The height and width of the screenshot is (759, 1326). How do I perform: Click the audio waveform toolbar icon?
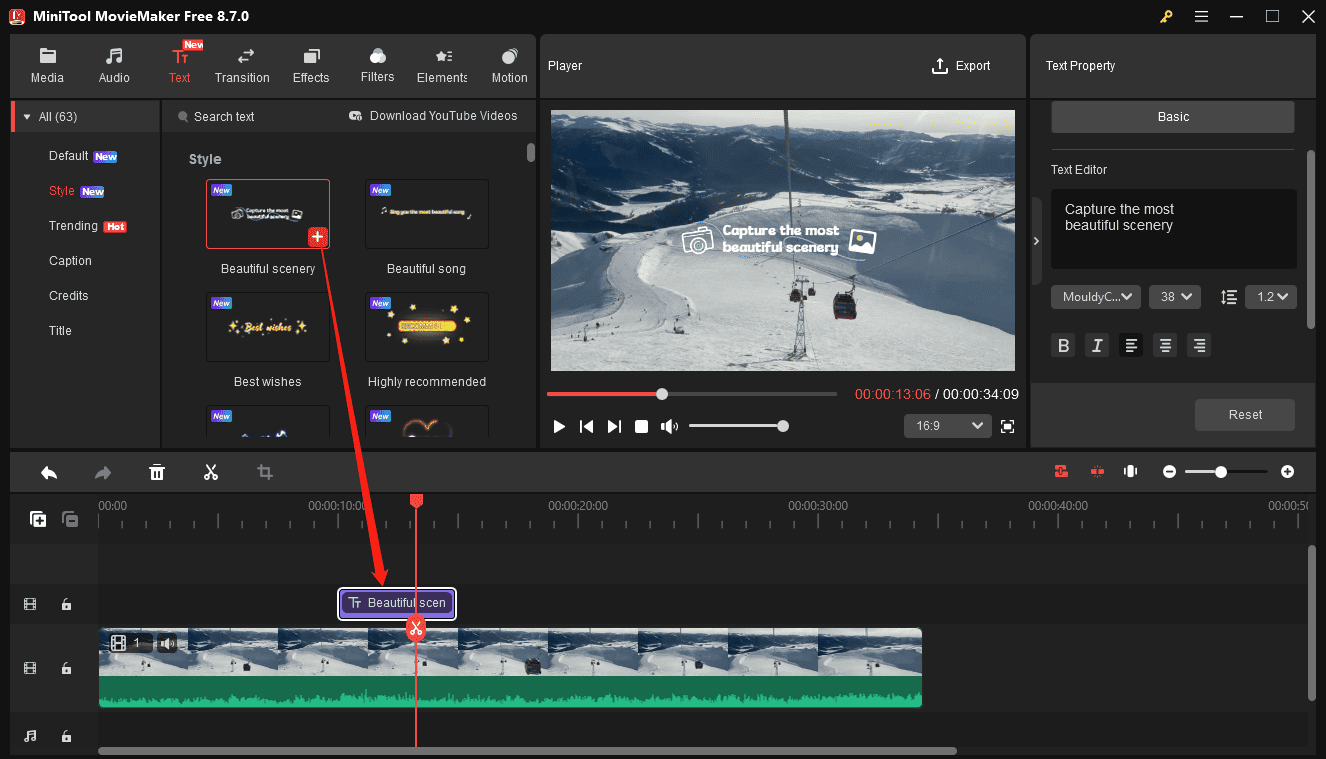(x=1131, y=471)
